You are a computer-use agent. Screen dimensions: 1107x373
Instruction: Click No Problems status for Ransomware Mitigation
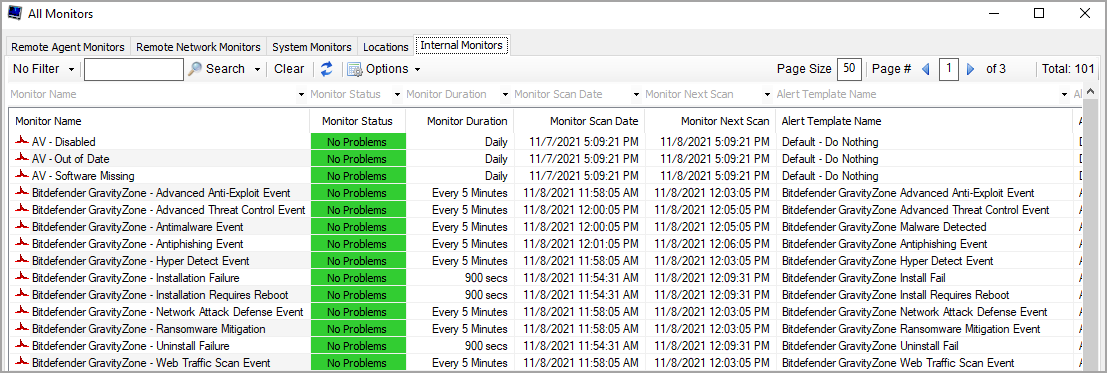pyautogui.click(x=358, y=328)
